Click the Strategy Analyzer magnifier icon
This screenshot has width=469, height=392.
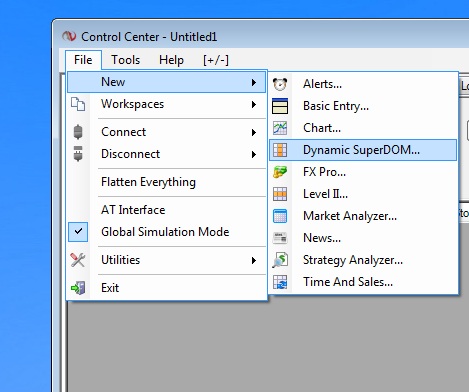pos(280,260)
